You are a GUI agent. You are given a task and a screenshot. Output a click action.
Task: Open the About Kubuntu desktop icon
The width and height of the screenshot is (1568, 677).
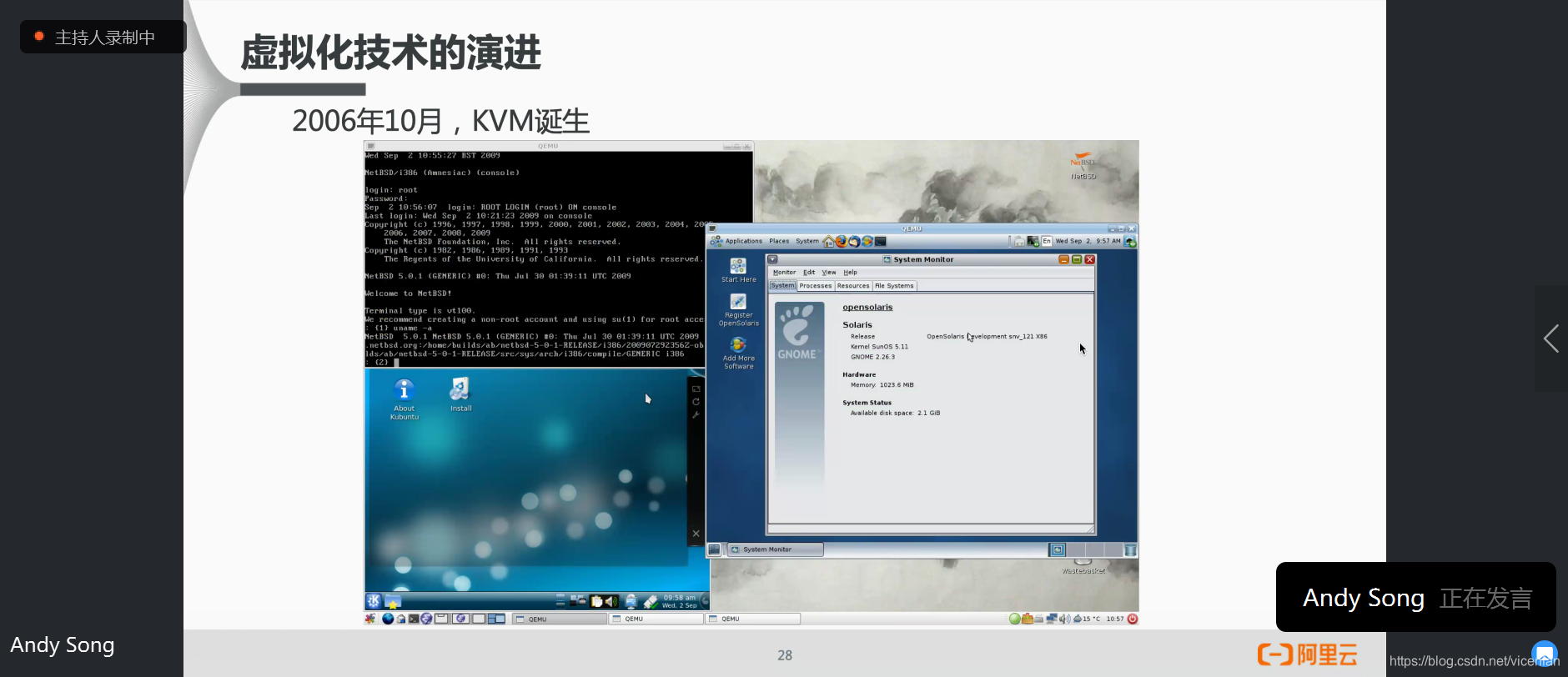click(x=404, y=399)
